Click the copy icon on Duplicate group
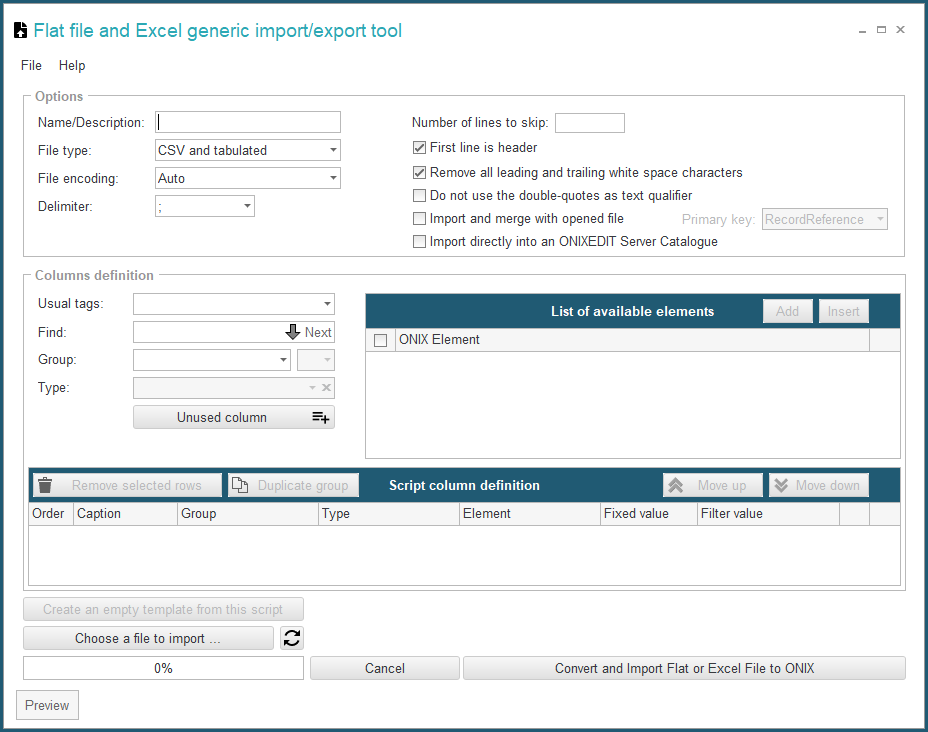This screenshot has height=732, width=928. click(x=240, y=485)
